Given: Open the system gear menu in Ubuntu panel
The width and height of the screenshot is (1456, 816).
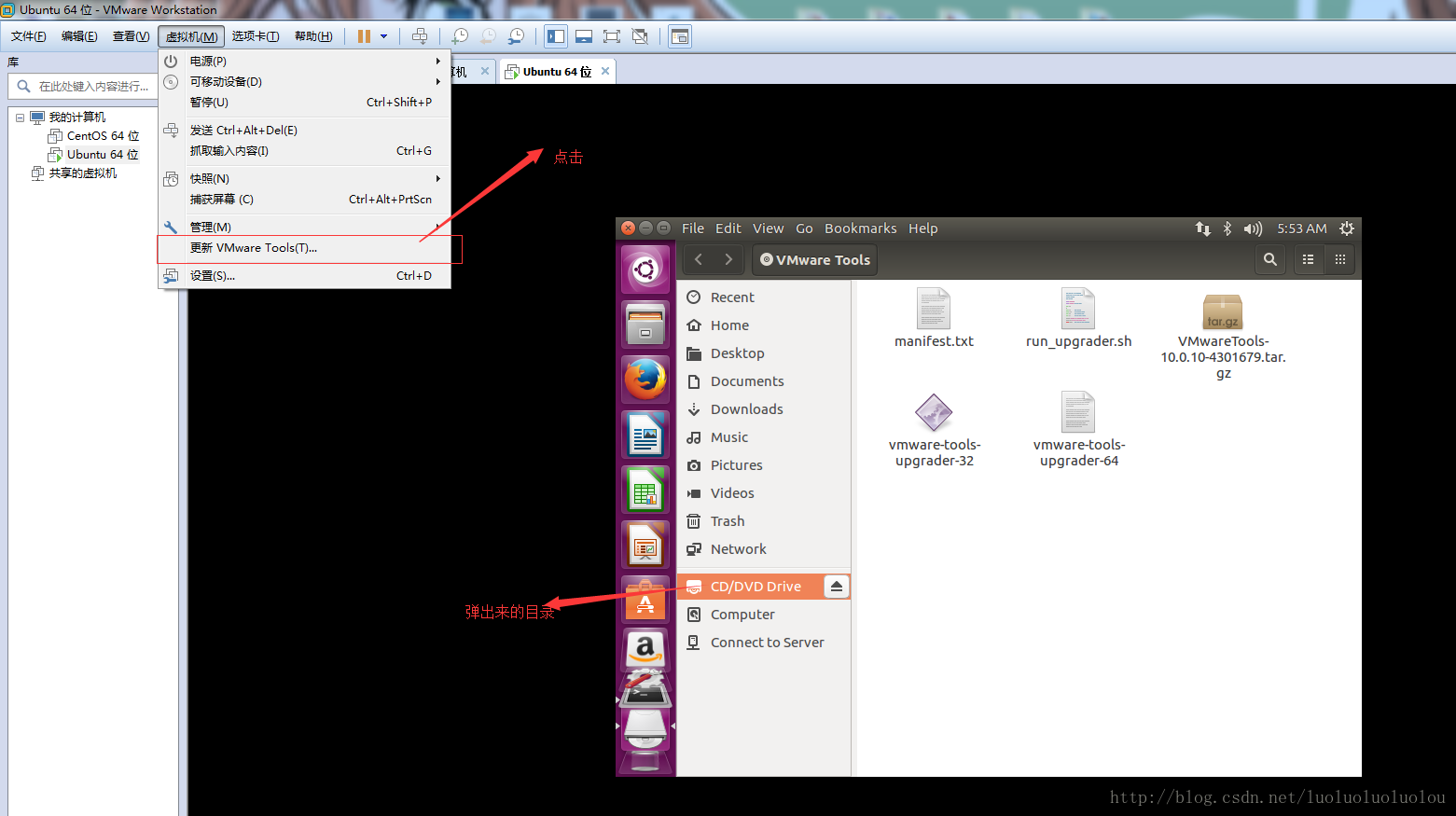Looking at the screenshot, I should pos(1346,228).
